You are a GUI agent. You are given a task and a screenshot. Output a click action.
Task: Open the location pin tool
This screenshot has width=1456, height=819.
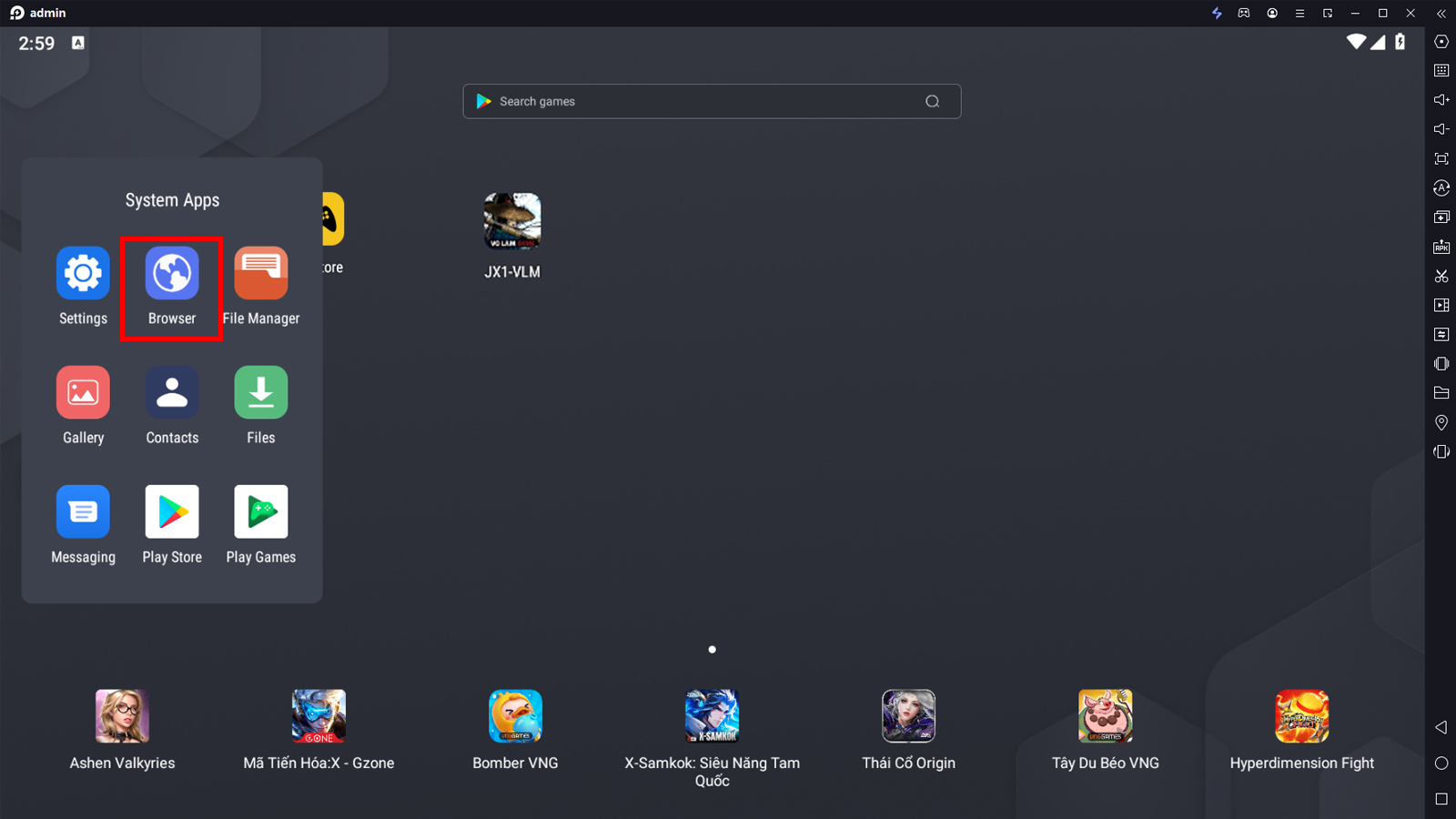[1441, 422]
